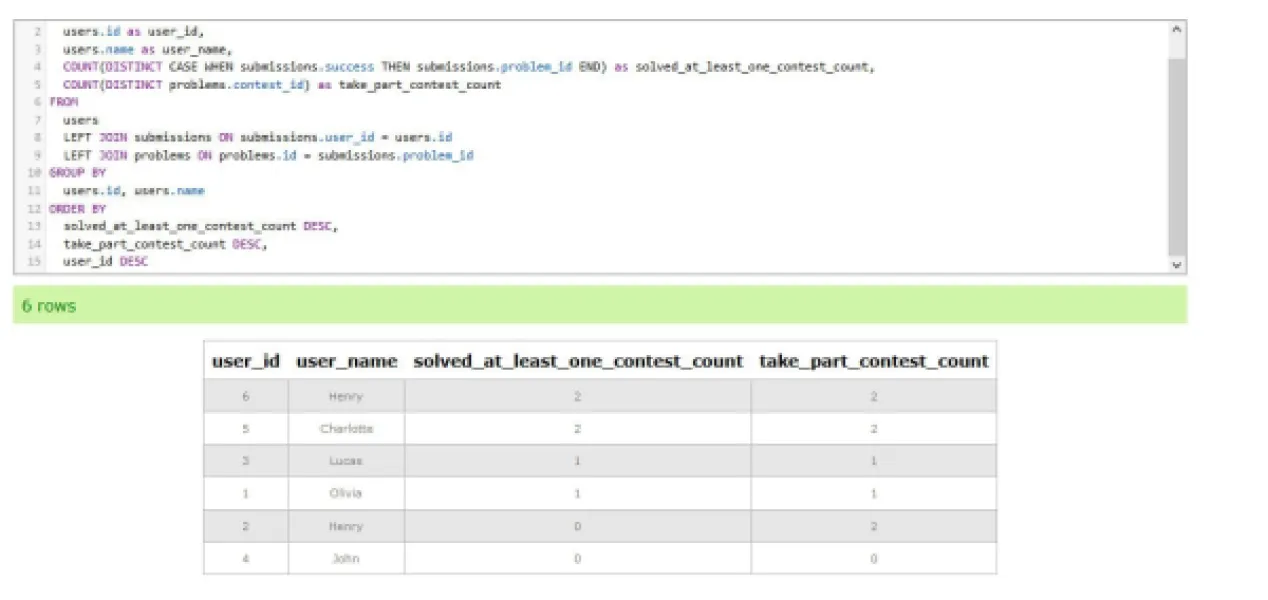Image resolution: width=1268 pixels, height=600 pixels.
Task: Click the standalone "users" line under FROM
Action: (81, 120)
